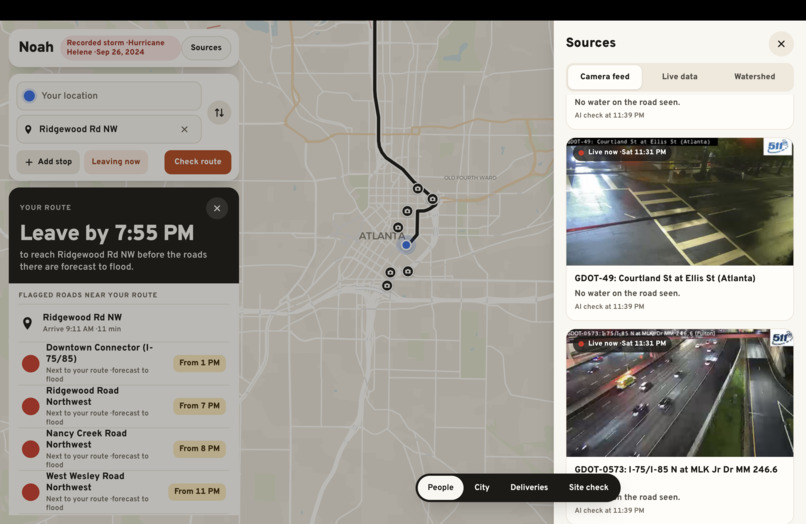This screenshot has height=524, width=806.
Task: Select the Ridgewood Road Northwest flagged road
Action: [x=123, y=406]
